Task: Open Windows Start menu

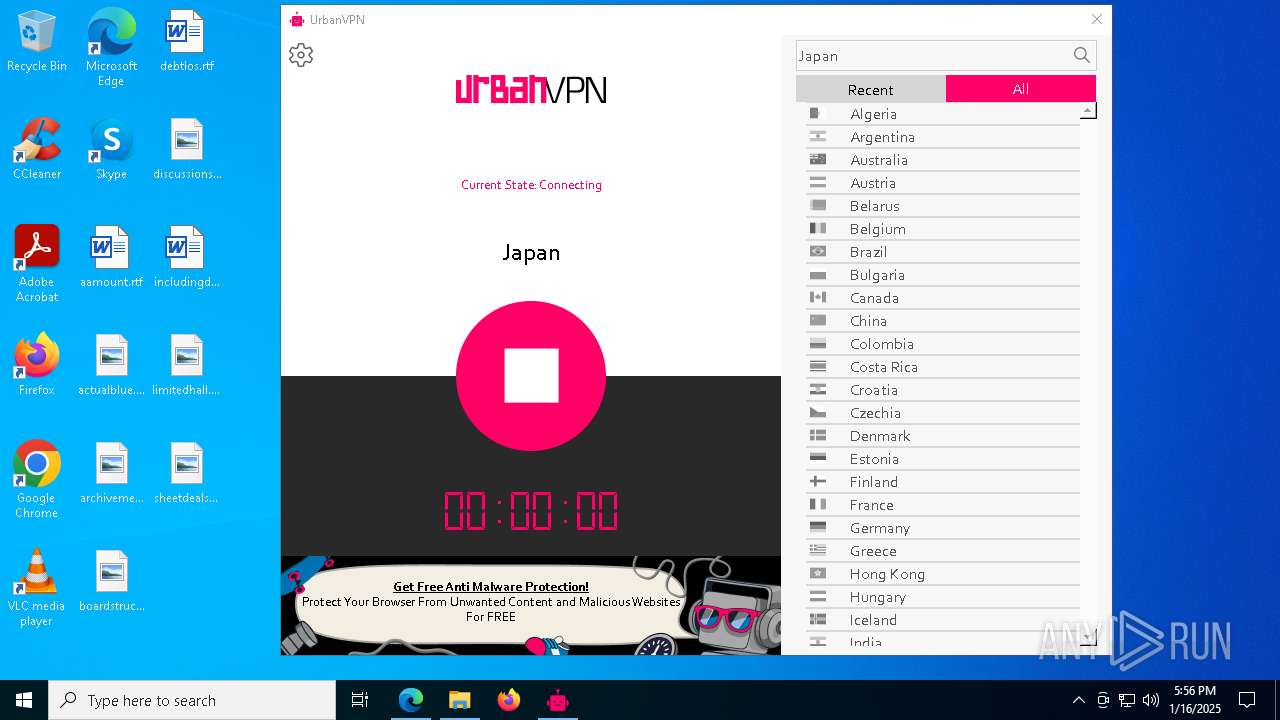Action: point(24,700)
